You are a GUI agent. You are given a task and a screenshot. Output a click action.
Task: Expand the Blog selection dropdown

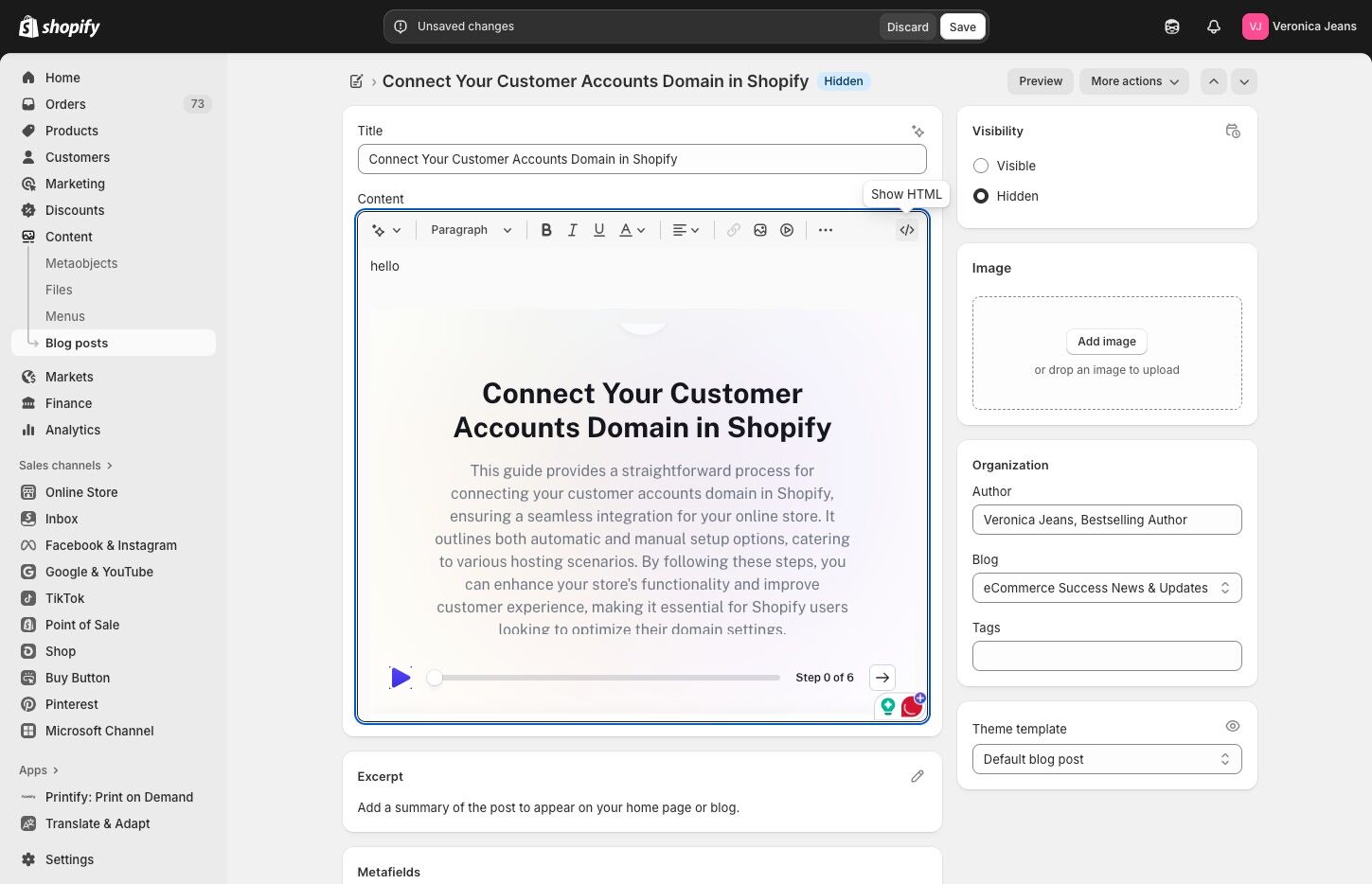click(1106, 588)
